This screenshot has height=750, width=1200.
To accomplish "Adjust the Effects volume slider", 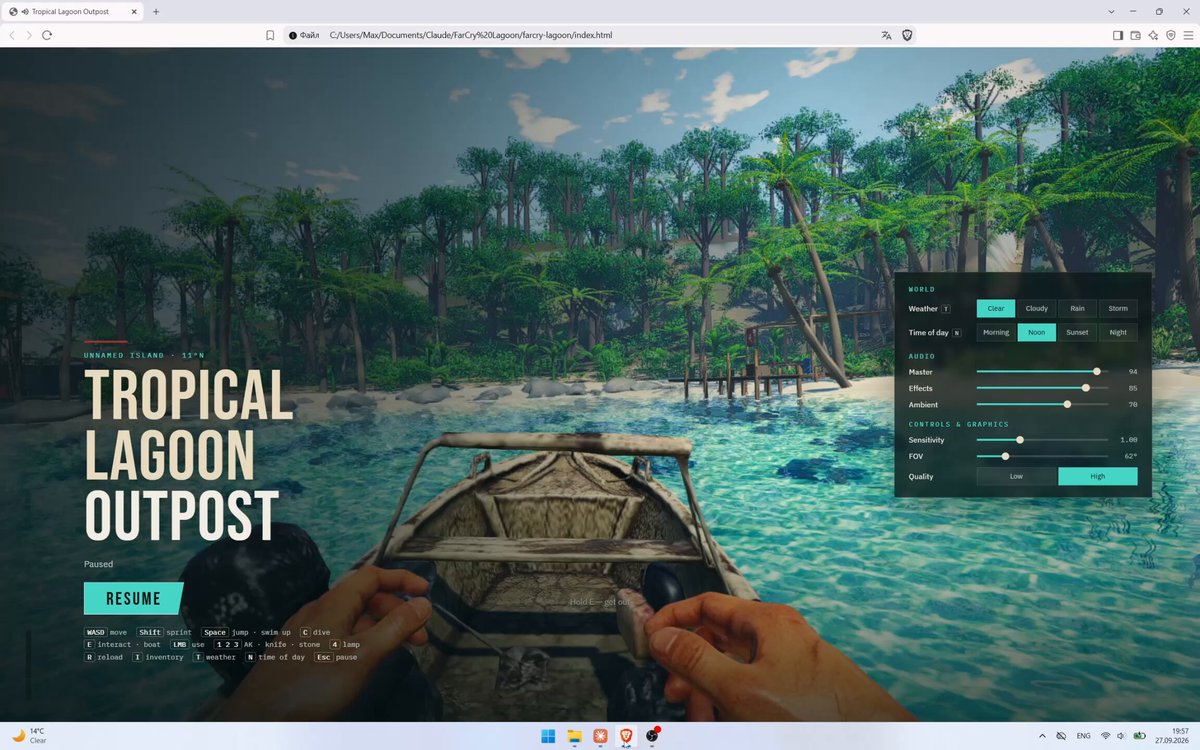I will pyautogui.click(x=1042, y=388).
